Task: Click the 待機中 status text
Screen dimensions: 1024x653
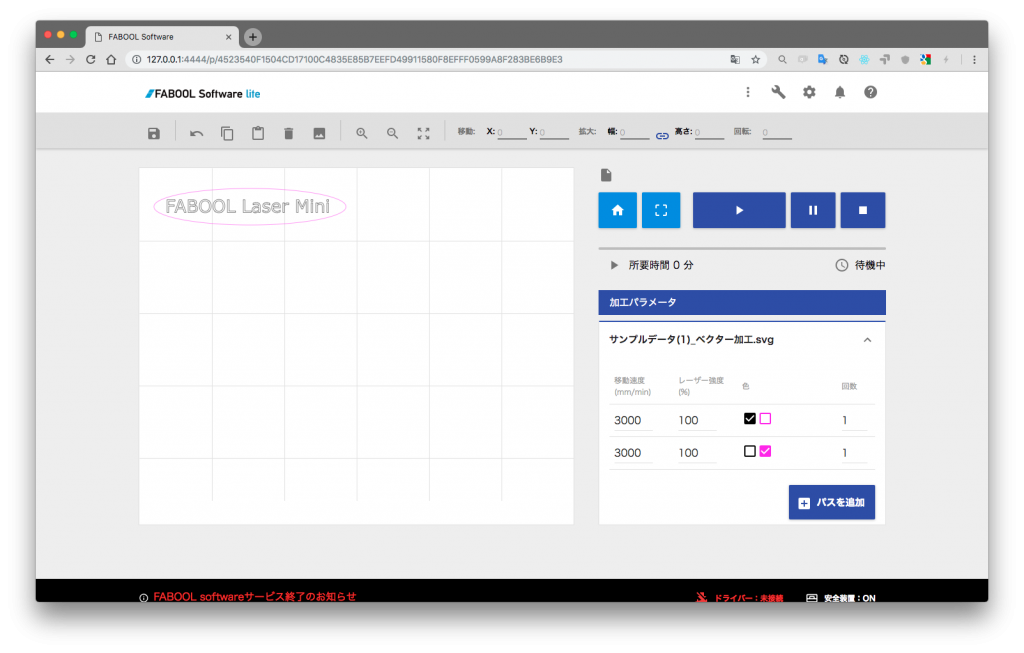Action: click(870, 265)
